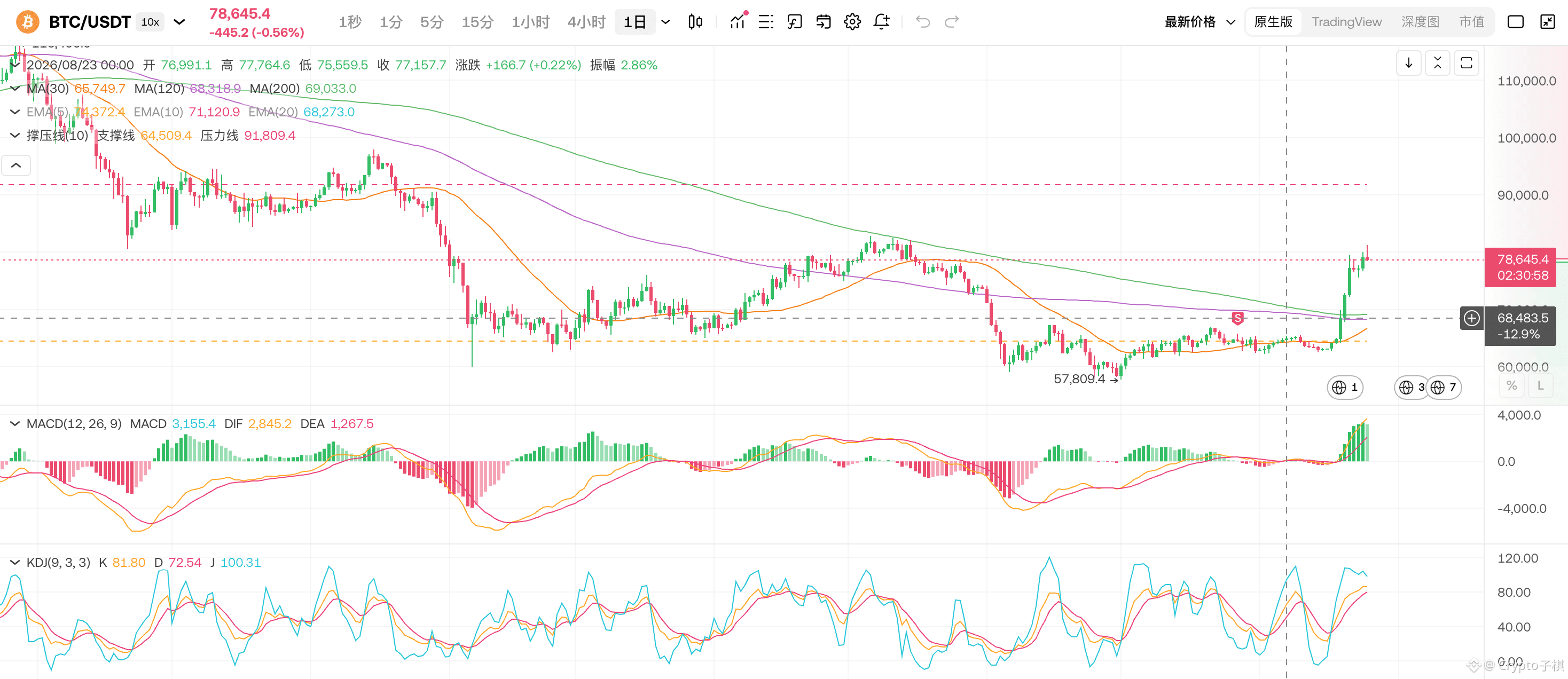Click the DIF value 2,845.2
Image resolution: width=1568 pixels, height=679 pixels.
tap(270, 423)
